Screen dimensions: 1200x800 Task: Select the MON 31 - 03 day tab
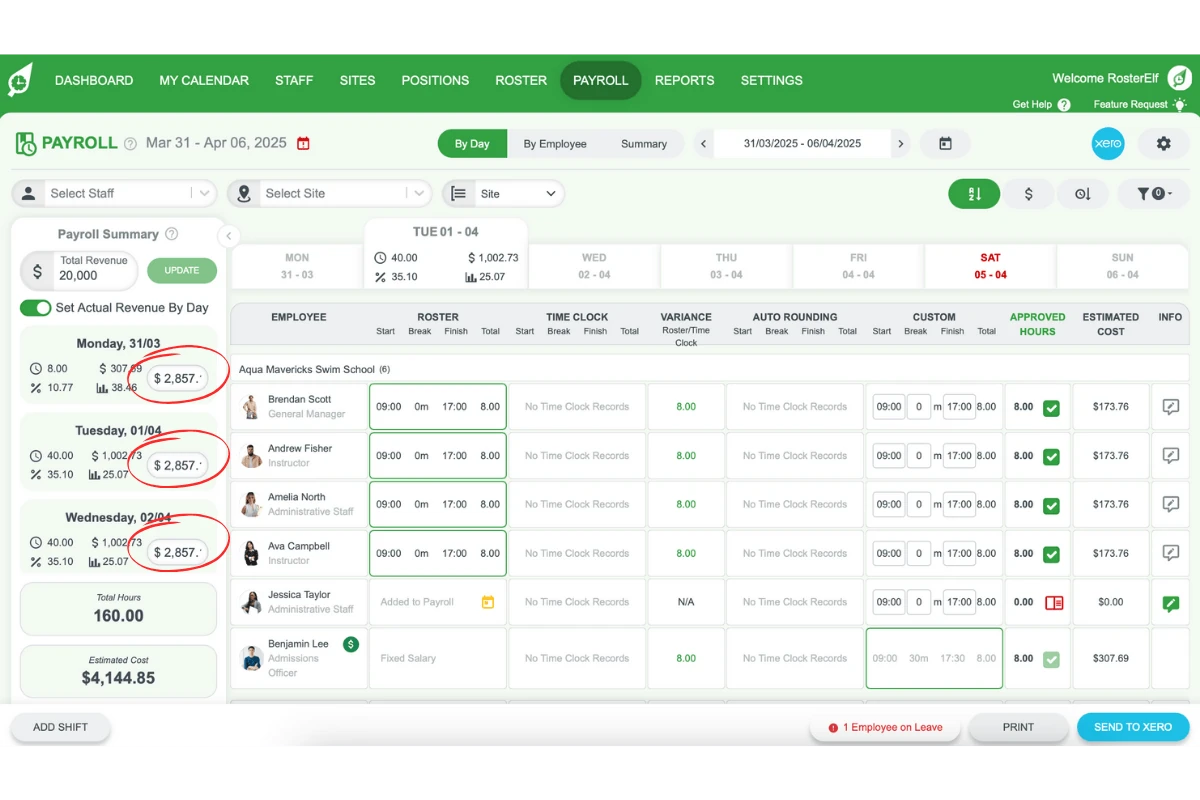[x=297, y=266]
